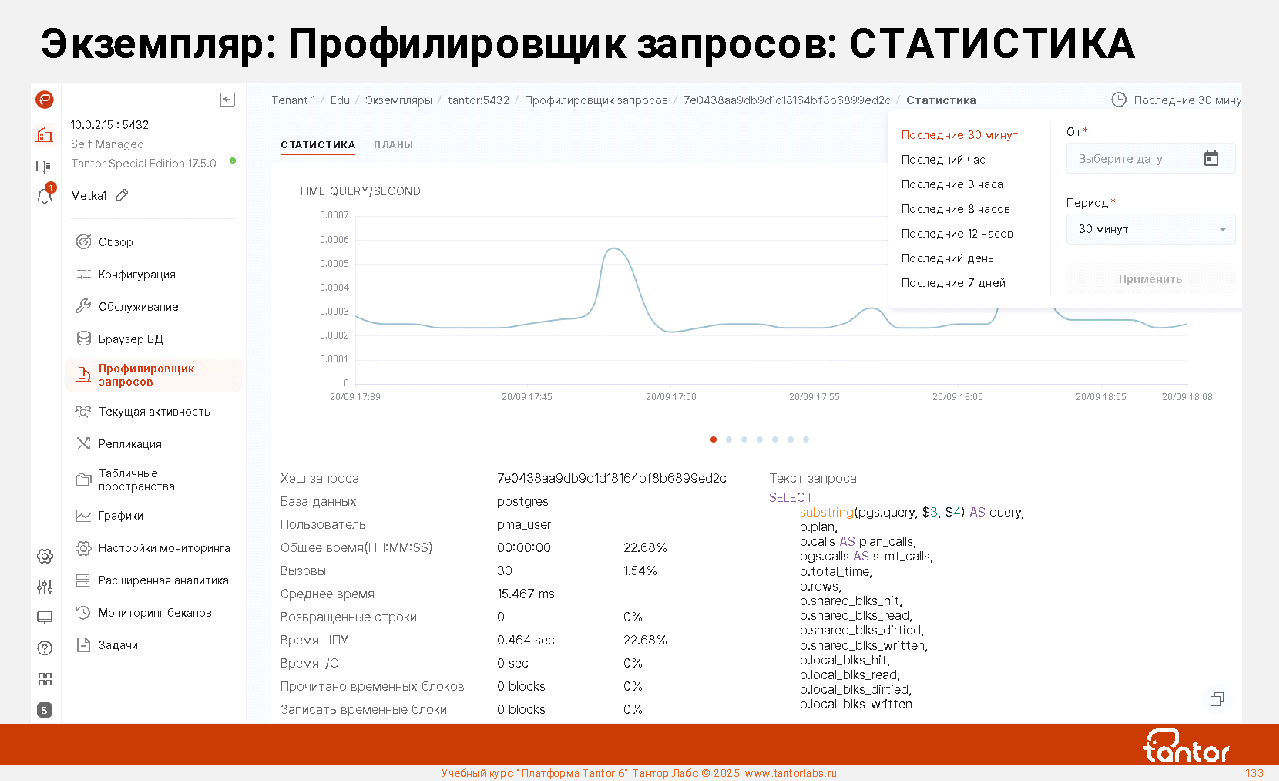Select the last carousel dot under chart

coord(806,439)
